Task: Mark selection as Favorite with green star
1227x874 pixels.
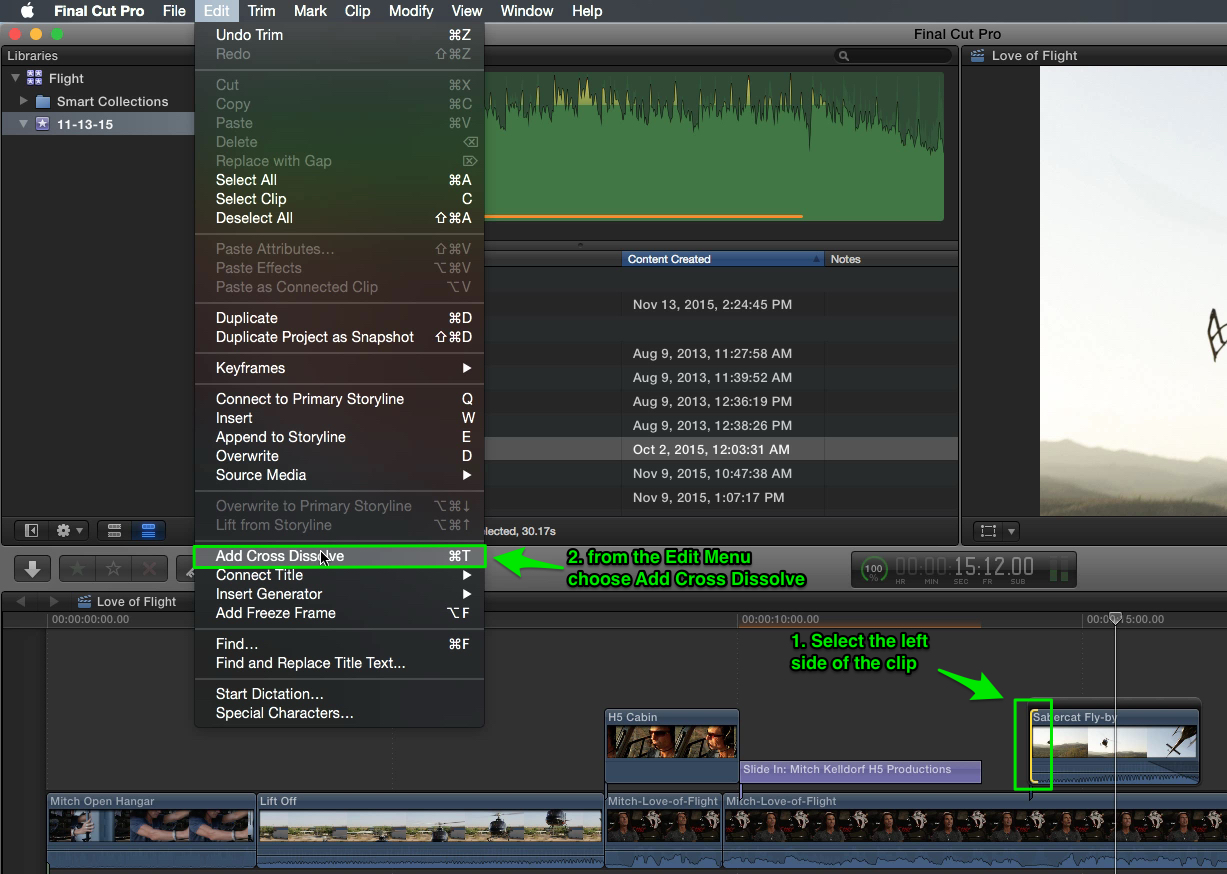Action: (78, 569)
